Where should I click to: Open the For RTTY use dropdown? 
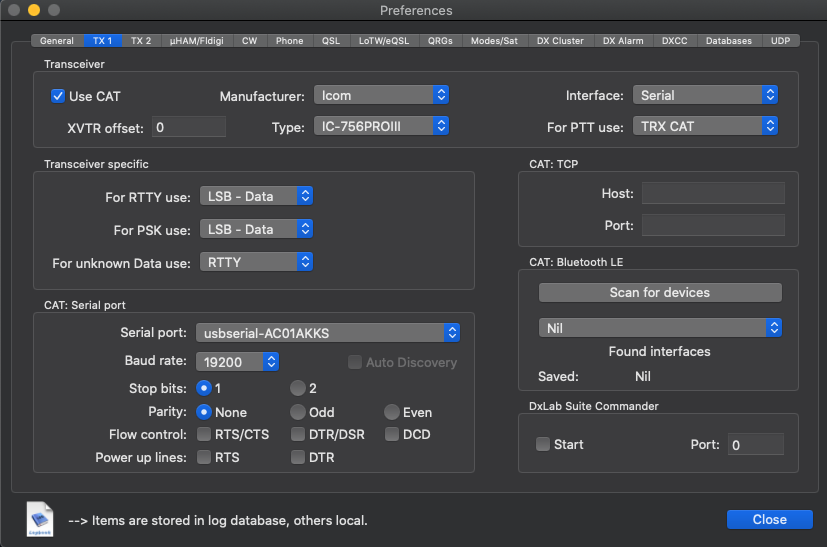point(256,196)
